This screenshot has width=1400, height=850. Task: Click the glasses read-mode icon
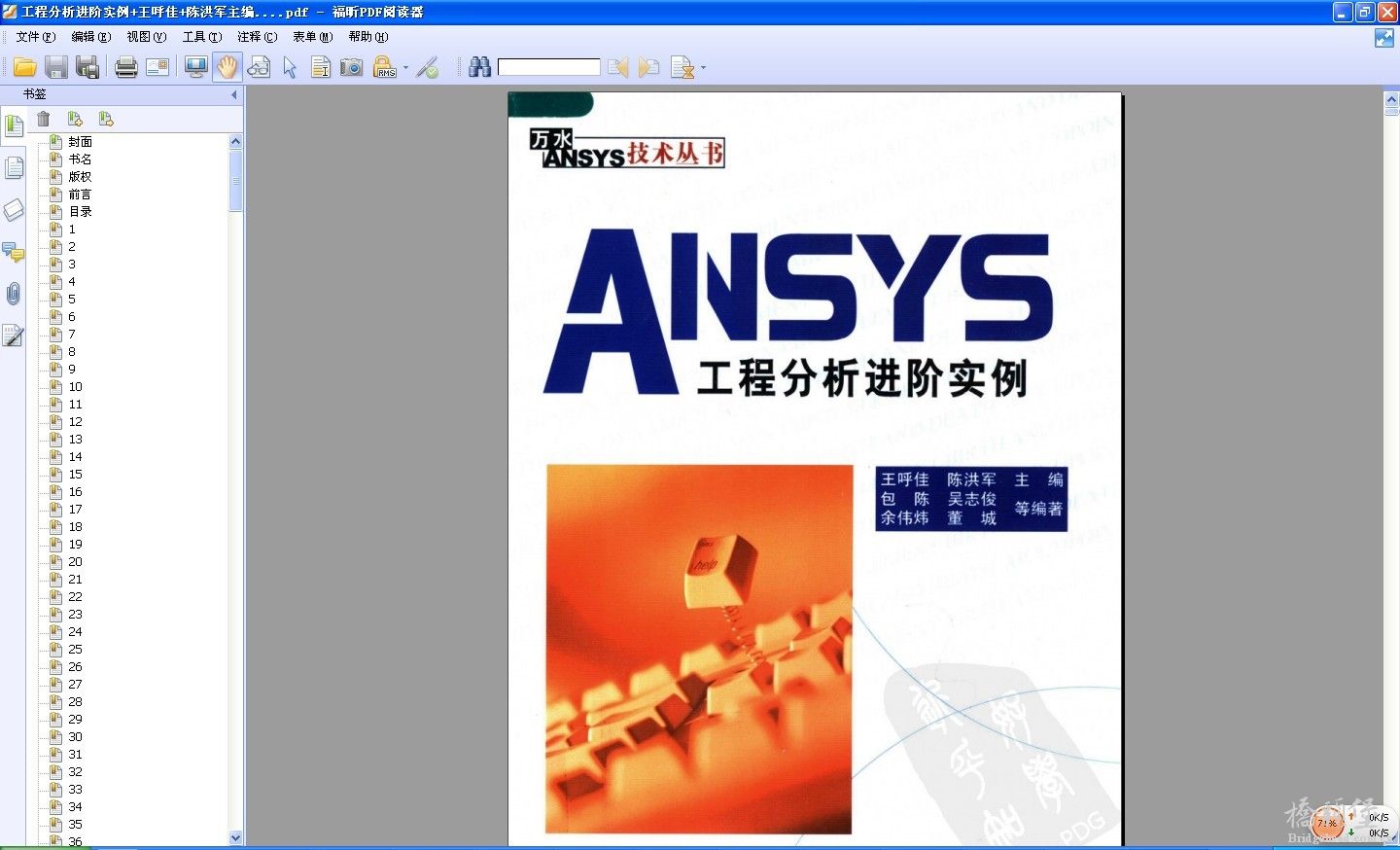[259, 67]
